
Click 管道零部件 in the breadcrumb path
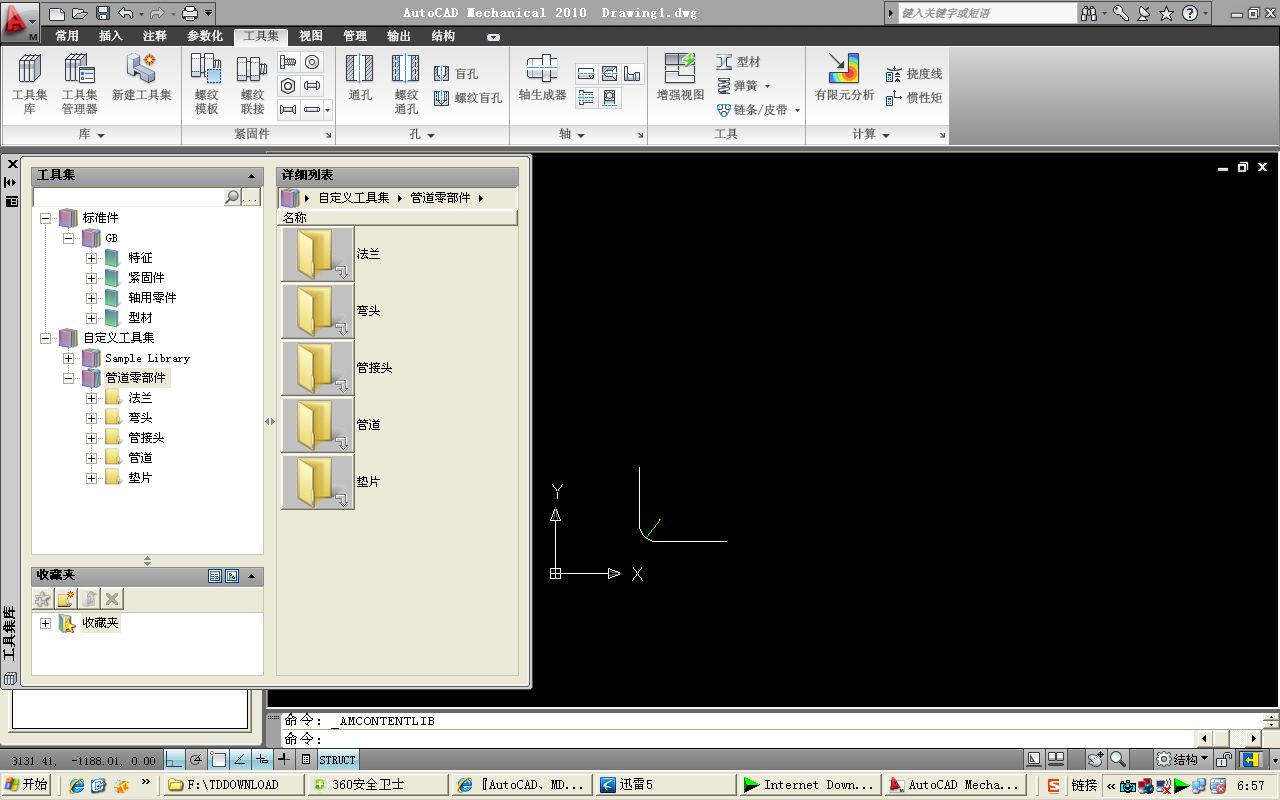point(440,198)
